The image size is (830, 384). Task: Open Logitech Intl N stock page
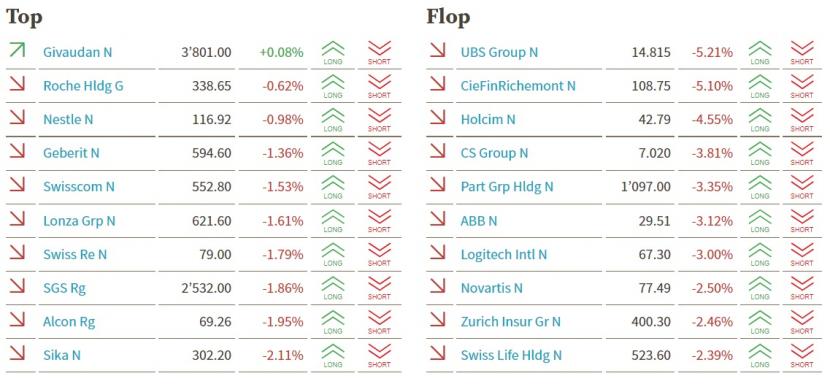[x=504, y=254]
